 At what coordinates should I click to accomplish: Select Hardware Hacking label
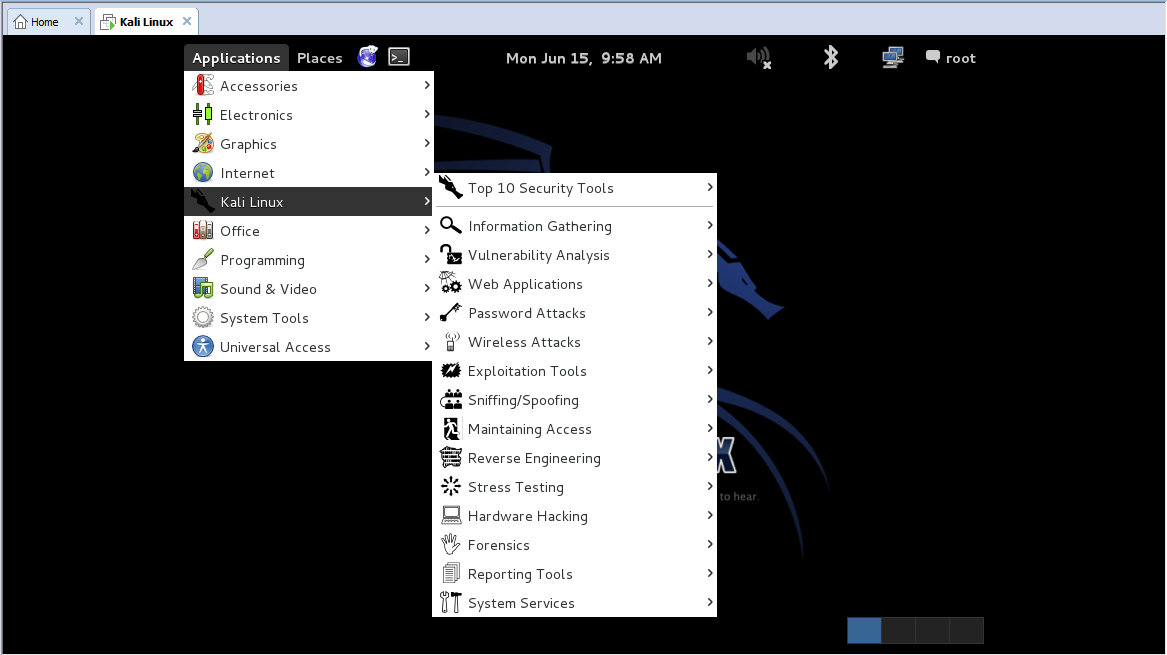(528, 516)
